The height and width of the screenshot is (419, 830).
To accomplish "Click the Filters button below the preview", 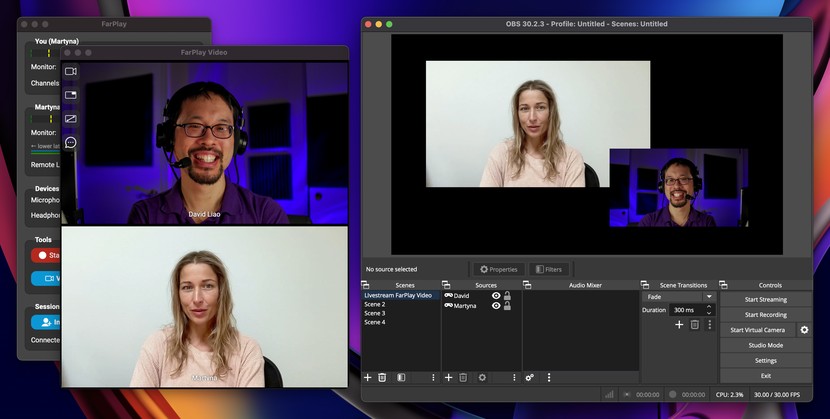I will point(548,269).
